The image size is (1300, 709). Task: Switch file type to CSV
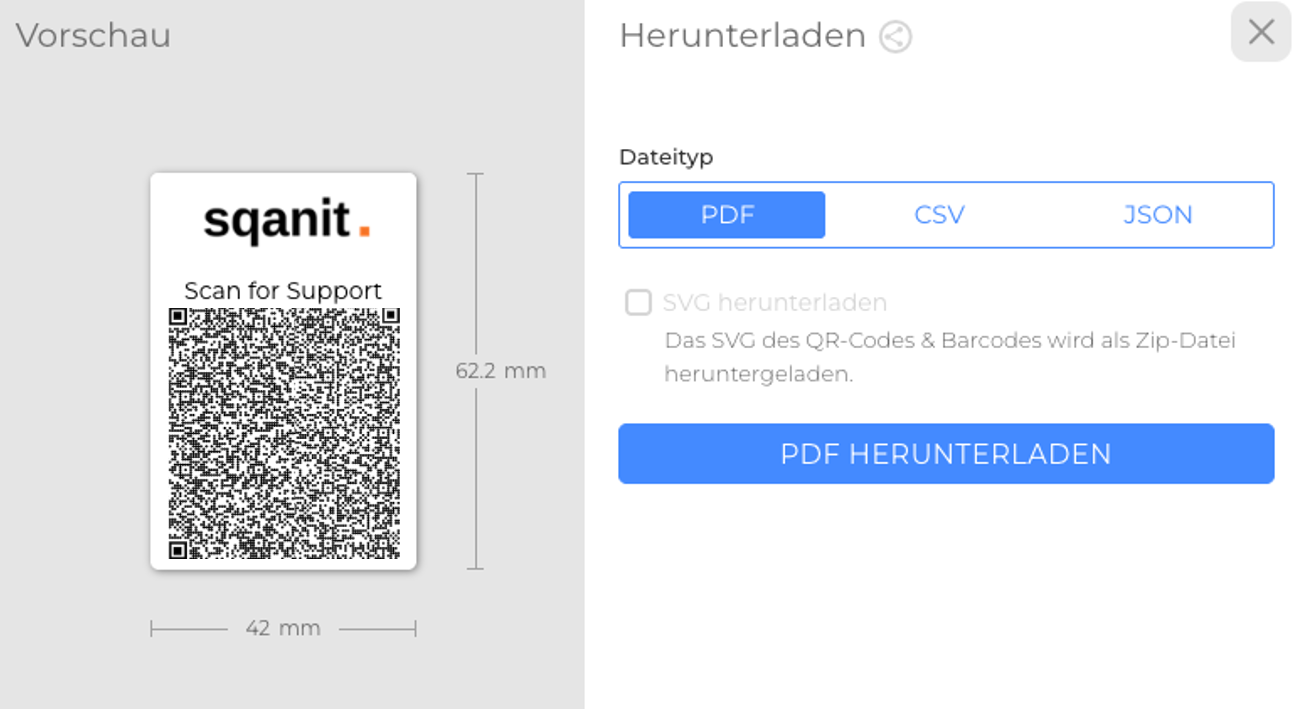pos(939,215)
